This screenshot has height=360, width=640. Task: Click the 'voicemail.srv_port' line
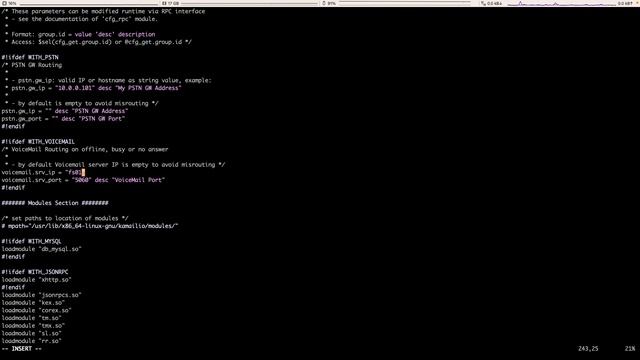[83, 180]
